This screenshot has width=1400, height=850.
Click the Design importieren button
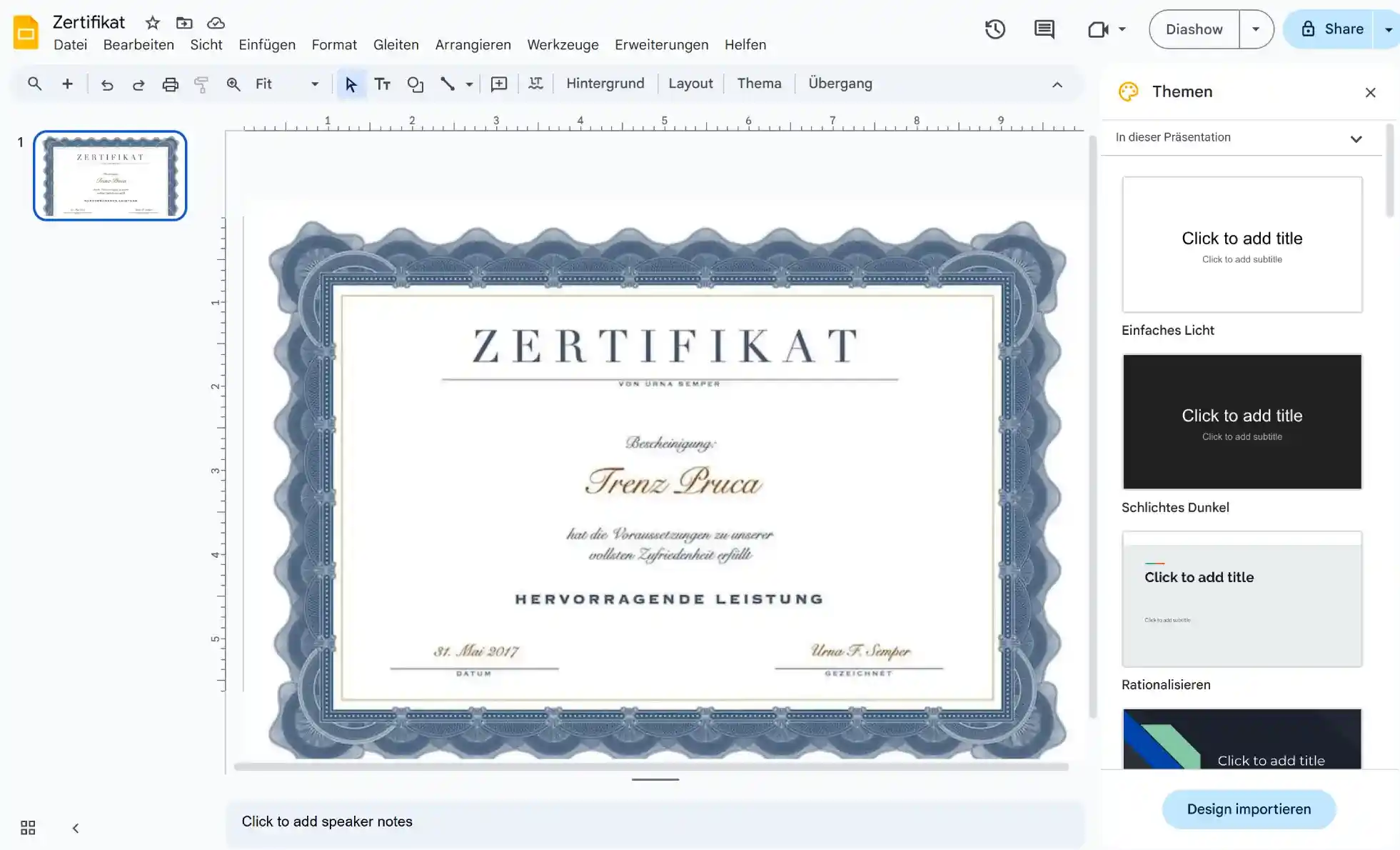[1248, 809]
